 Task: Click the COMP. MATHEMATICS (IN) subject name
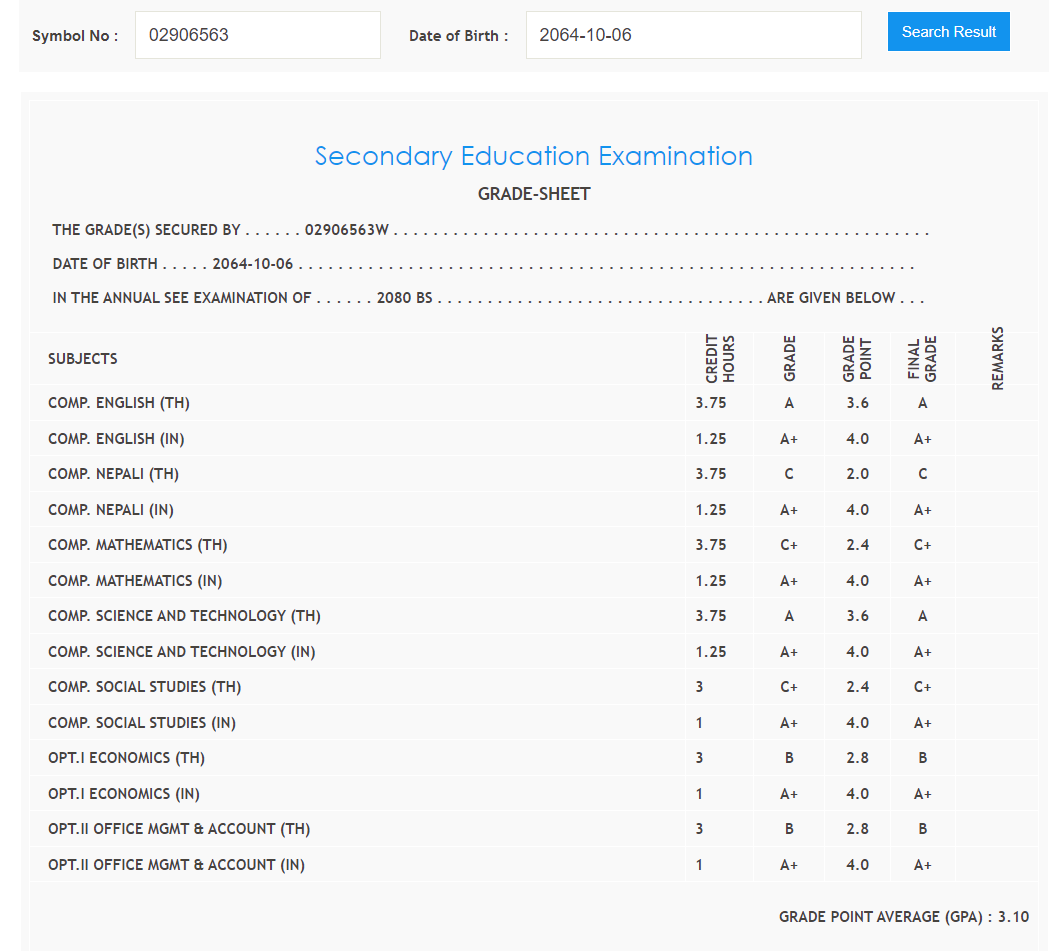tap(135, 581)
